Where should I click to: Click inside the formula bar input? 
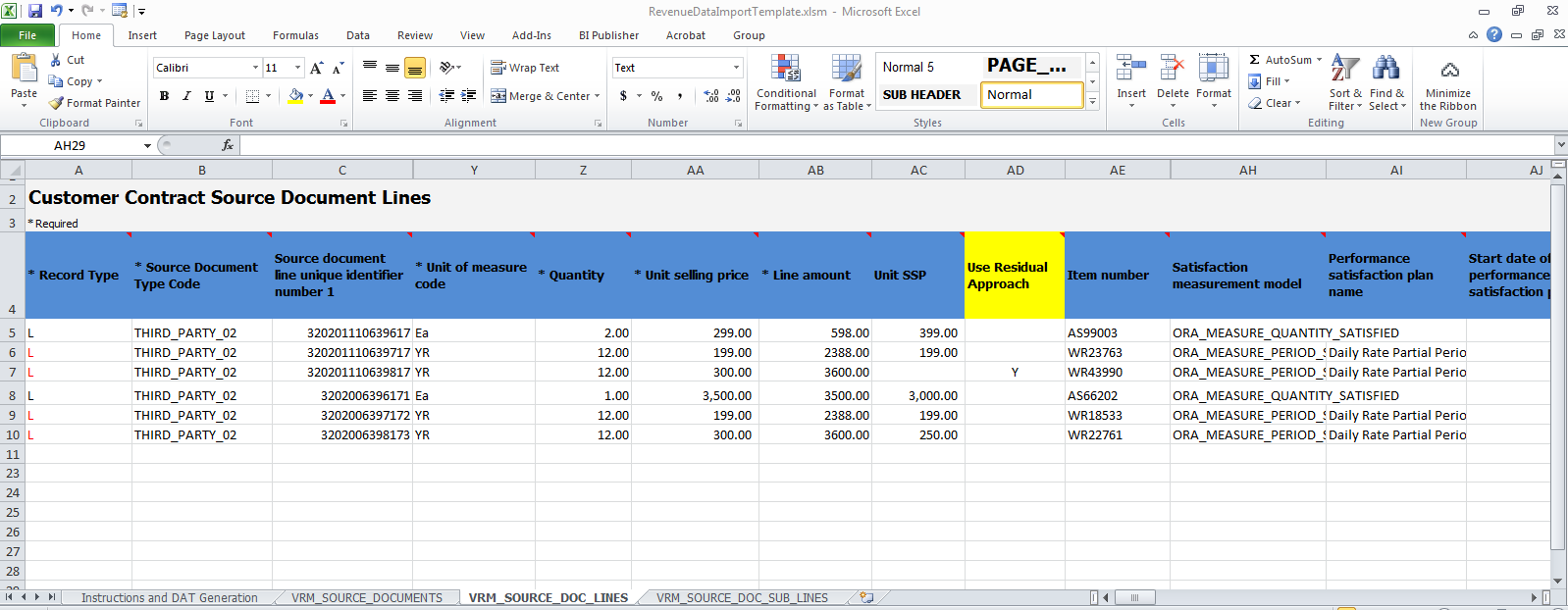[883, 145]
